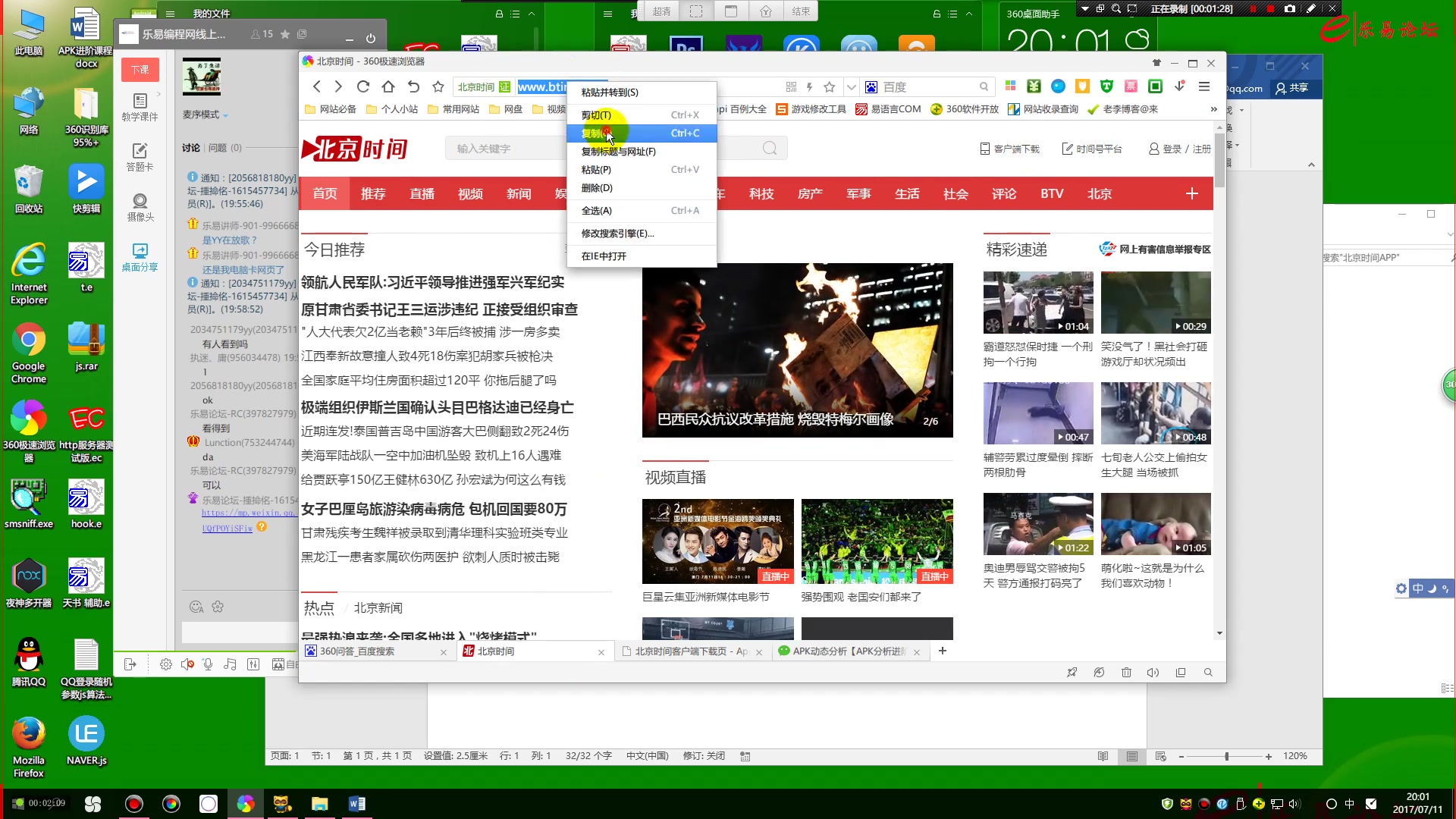Click the browser new tab plus icon
This screenshot has height=819, width=1456.
(942, 650)
